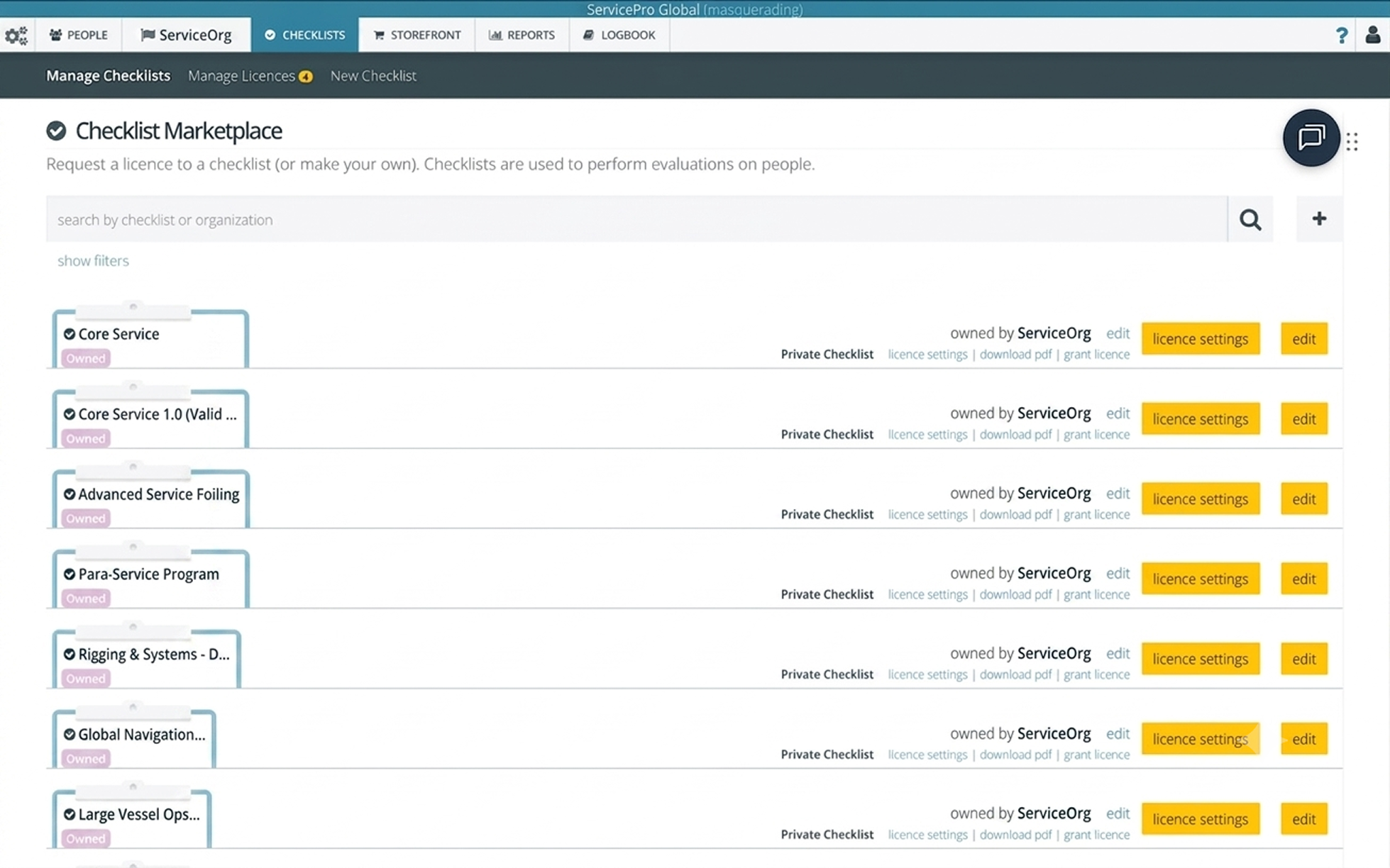Click download pdf for Advanced Service Foiling
Viewport: 1390px width, 868px height.
(x=1015, y=515)
